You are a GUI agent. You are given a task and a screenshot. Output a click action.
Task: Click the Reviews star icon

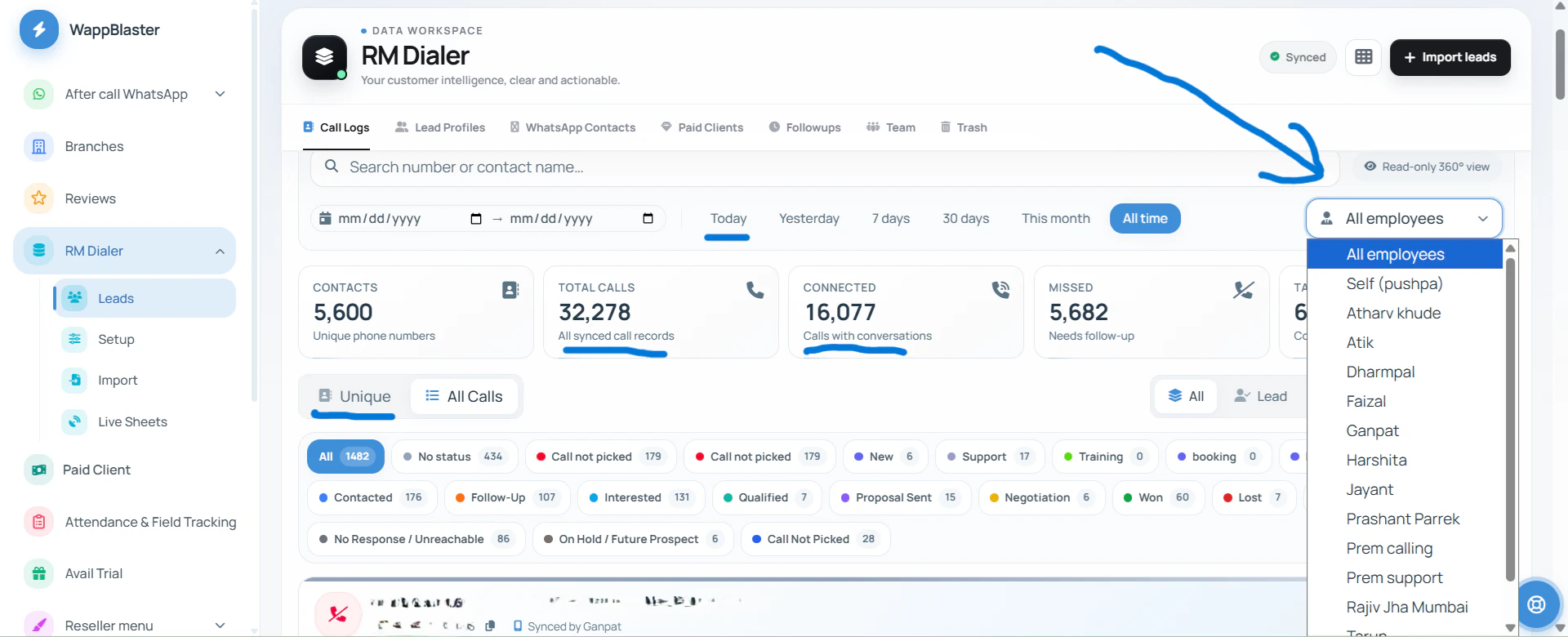point(38,198)
